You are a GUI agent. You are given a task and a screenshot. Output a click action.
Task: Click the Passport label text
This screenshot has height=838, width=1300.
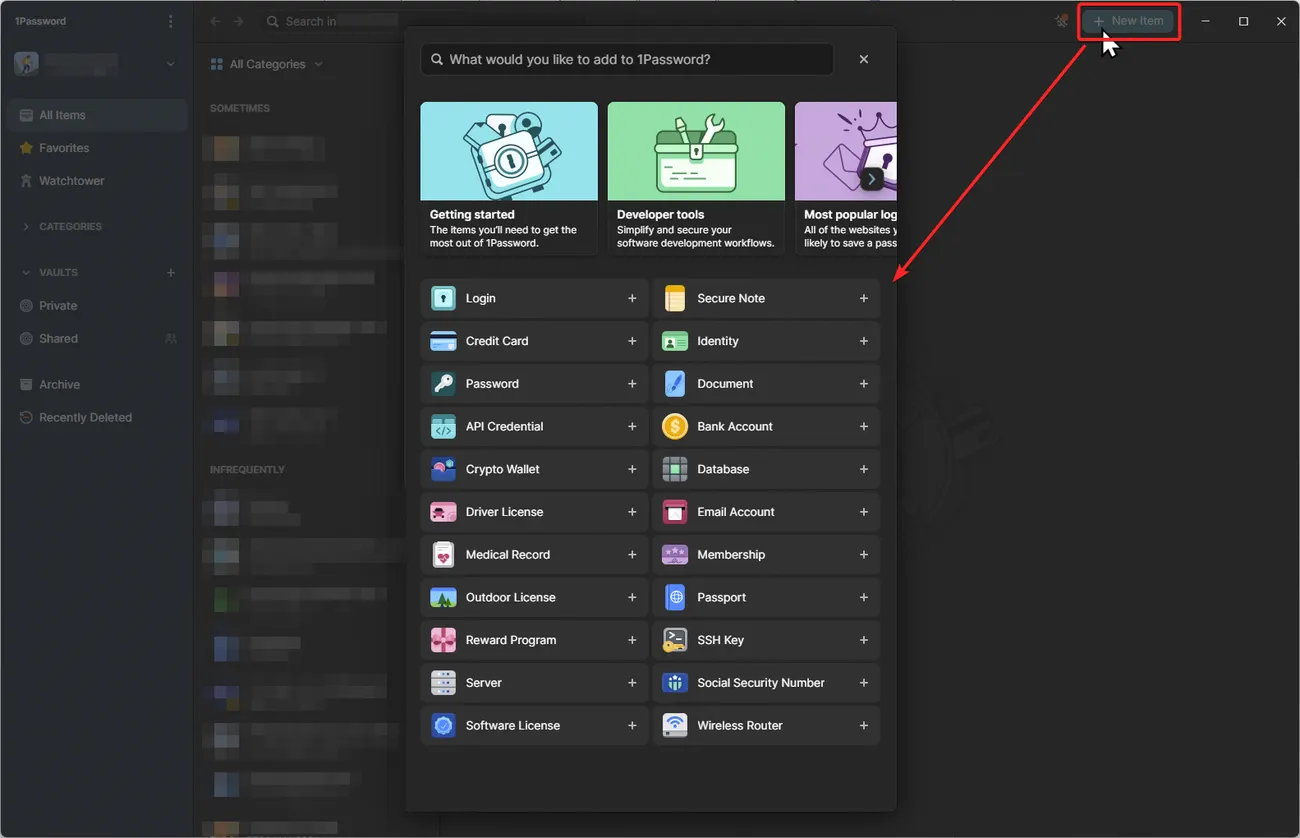[x=722, y=598]
